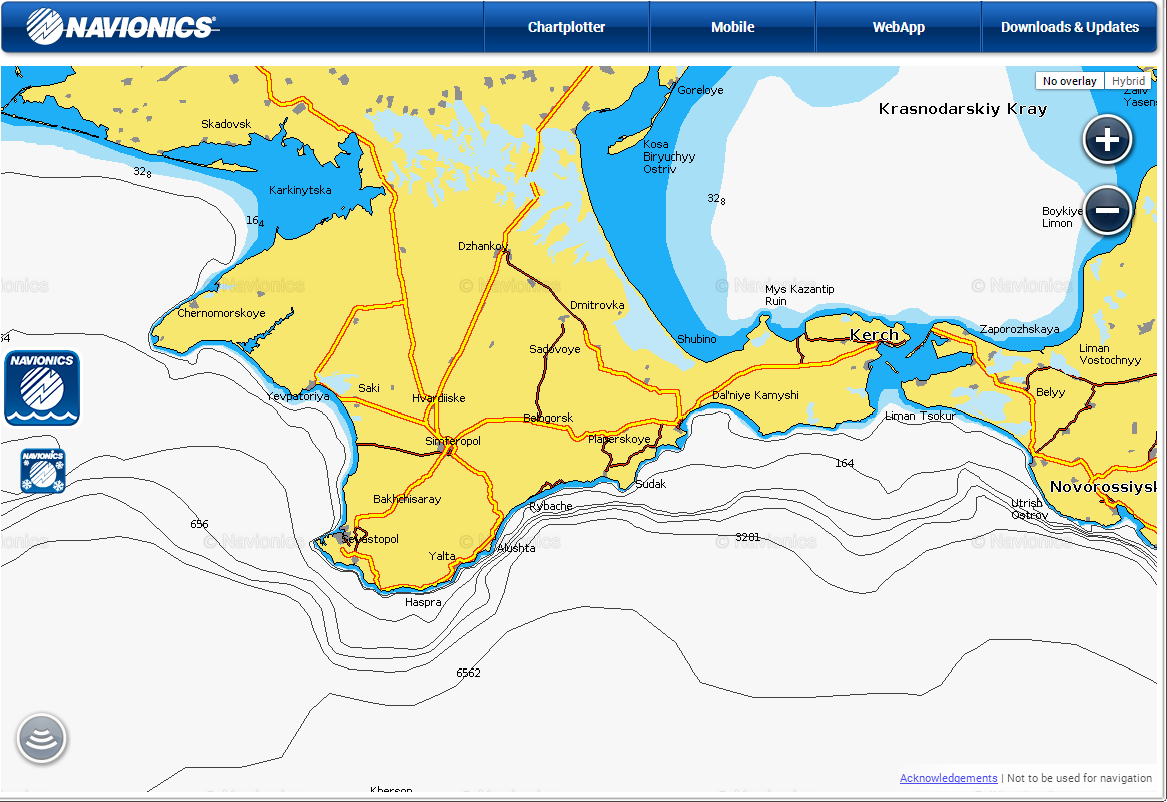
Task: Click the Karkinytska bay label
Action: coord(300,190)
